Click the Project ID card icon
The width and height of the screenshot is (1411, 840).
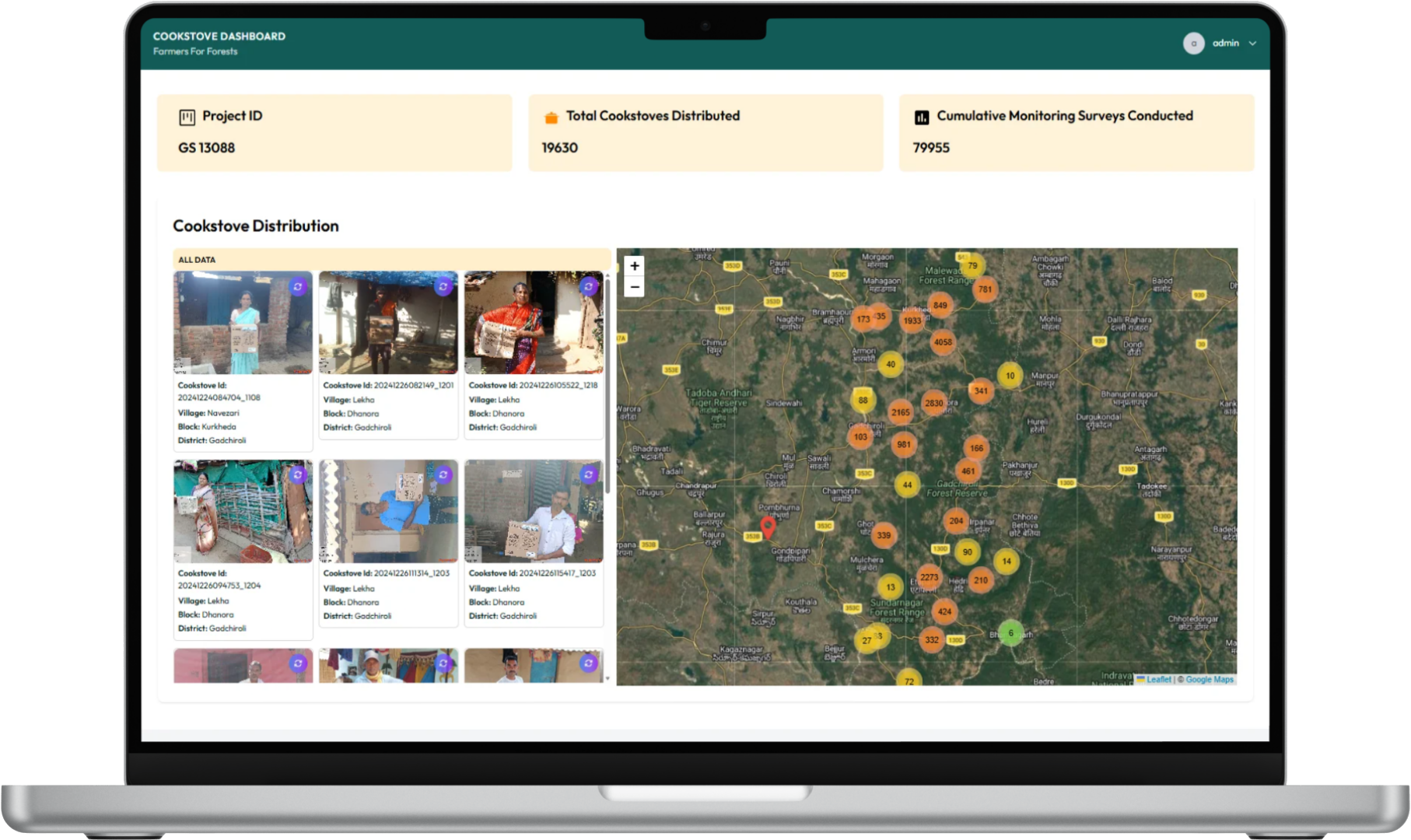coord(187,117)
